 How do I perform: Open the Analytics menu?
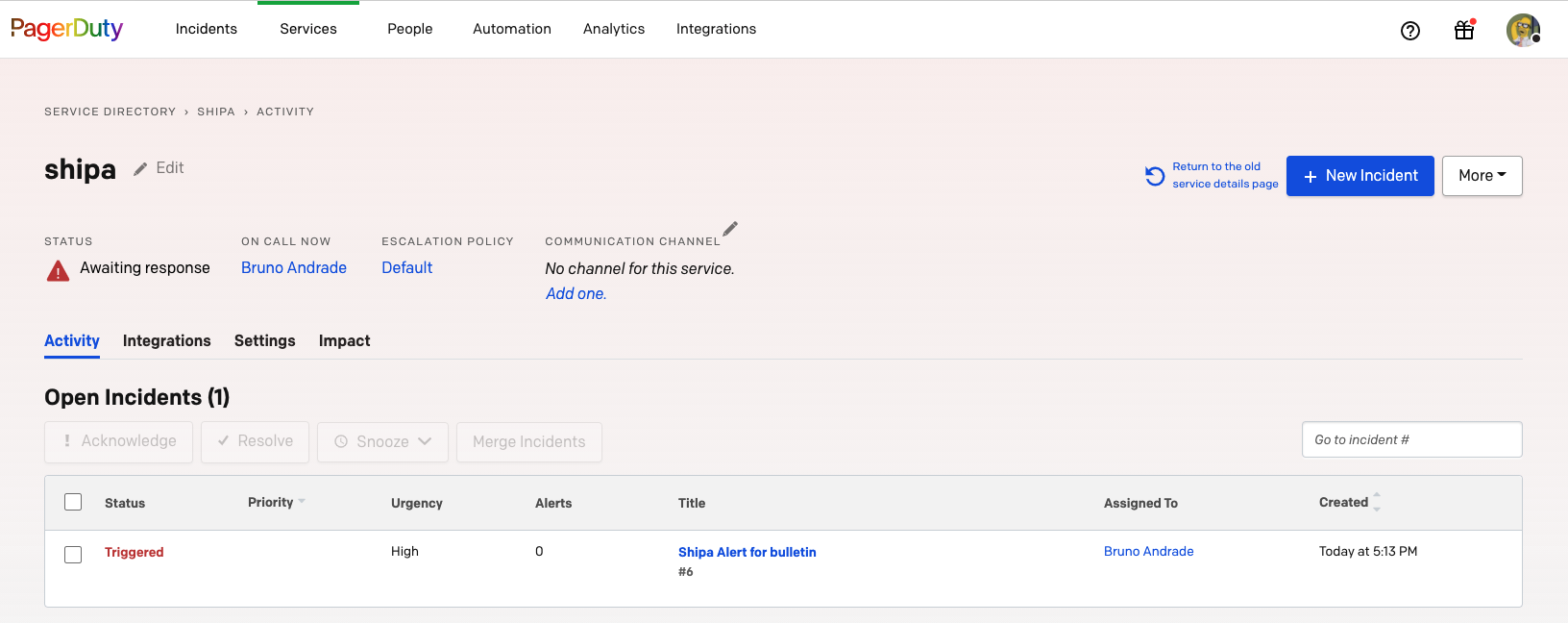coord(614,29)
